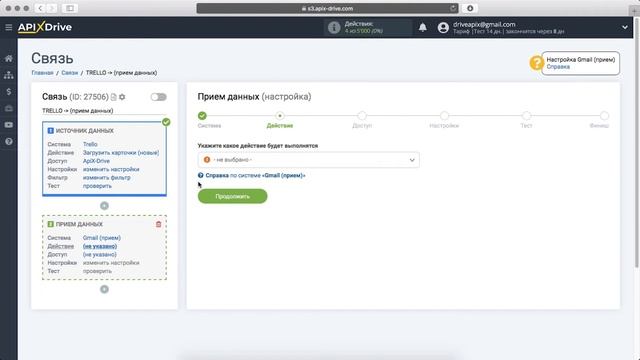
Task: Open the notifications bell
Action: tap(422, 27)
